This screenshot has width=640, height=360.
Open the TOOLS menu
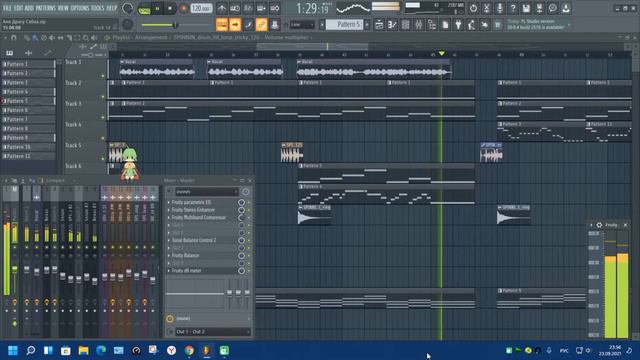coord(97,8)
